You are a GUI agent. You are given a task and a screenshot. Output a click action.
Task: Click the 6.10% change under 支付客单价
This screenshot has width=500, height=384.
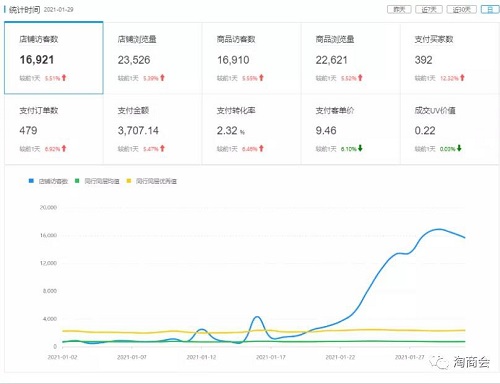pos(349,149)
